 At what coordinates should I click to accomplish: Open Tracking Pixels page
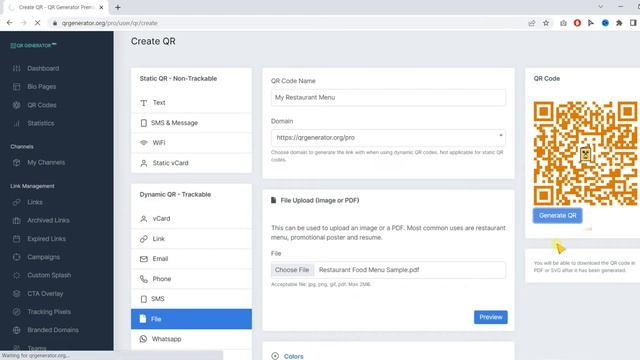(x=49, y=312)
